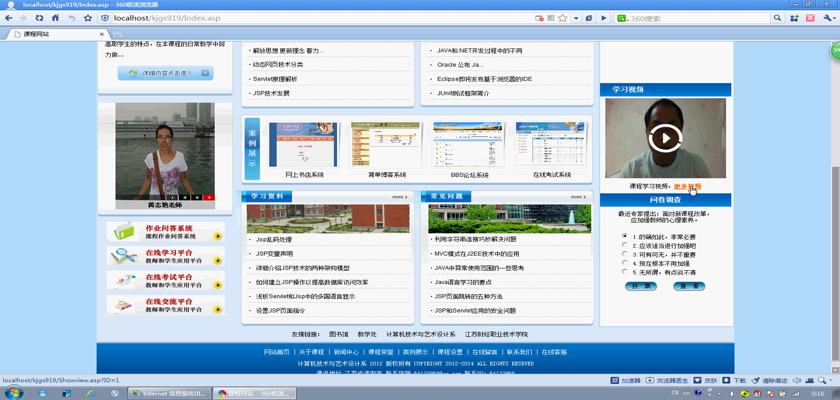The image size is (840, 400).
Task: Click the 作业问答系统 platform icon
Action: (x=122, y=232)
